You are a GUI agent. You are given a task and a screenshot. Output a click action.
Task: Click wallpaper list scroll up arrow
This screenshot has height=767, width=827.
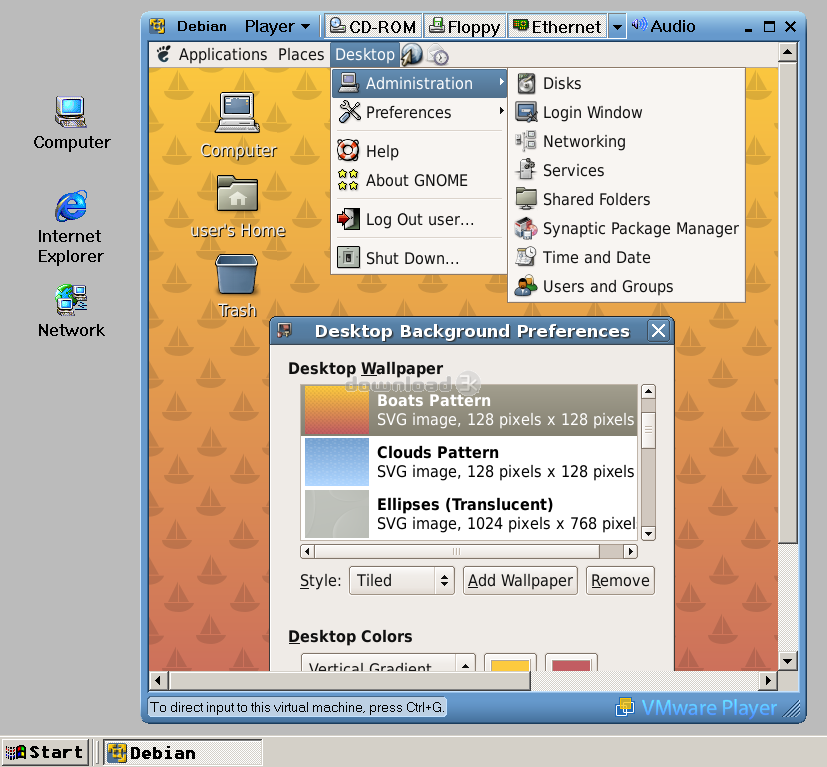648,391
